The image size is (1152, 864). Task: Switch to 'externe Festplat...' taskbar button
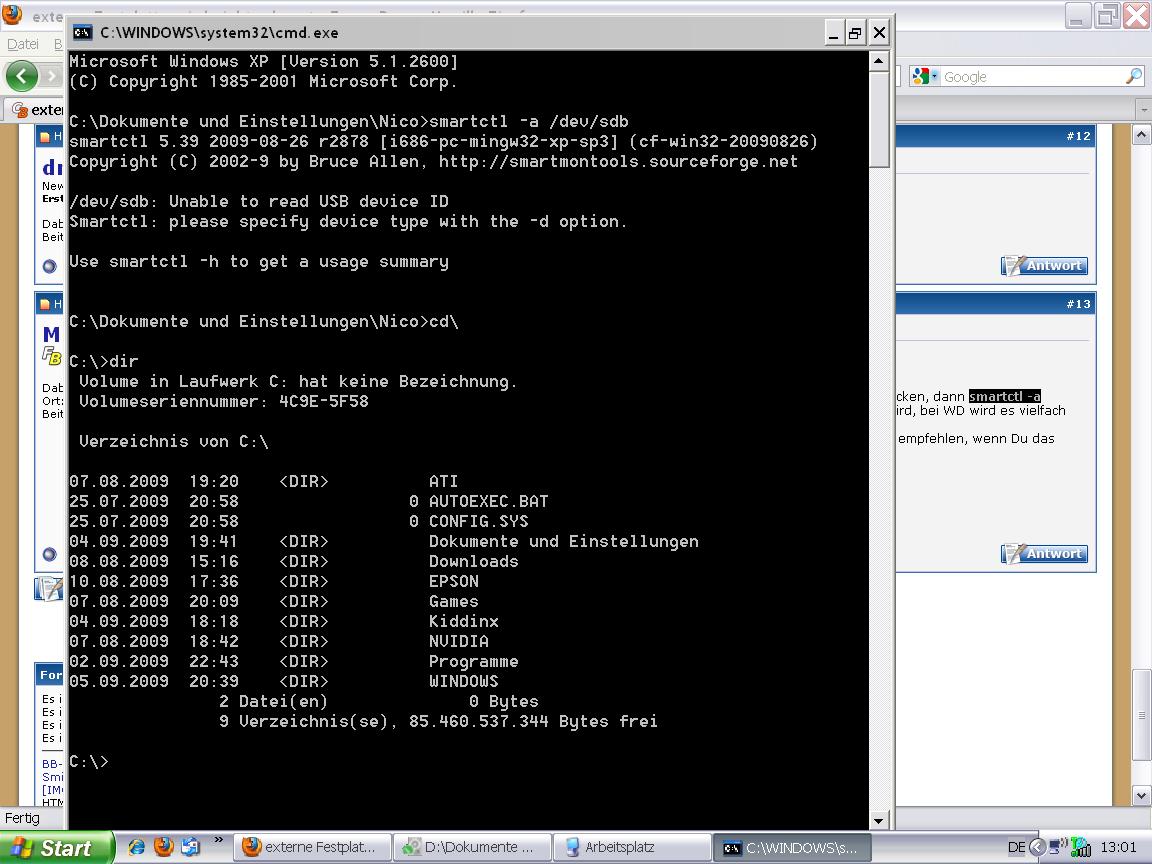pyautogui.click(x=312, y=847)
